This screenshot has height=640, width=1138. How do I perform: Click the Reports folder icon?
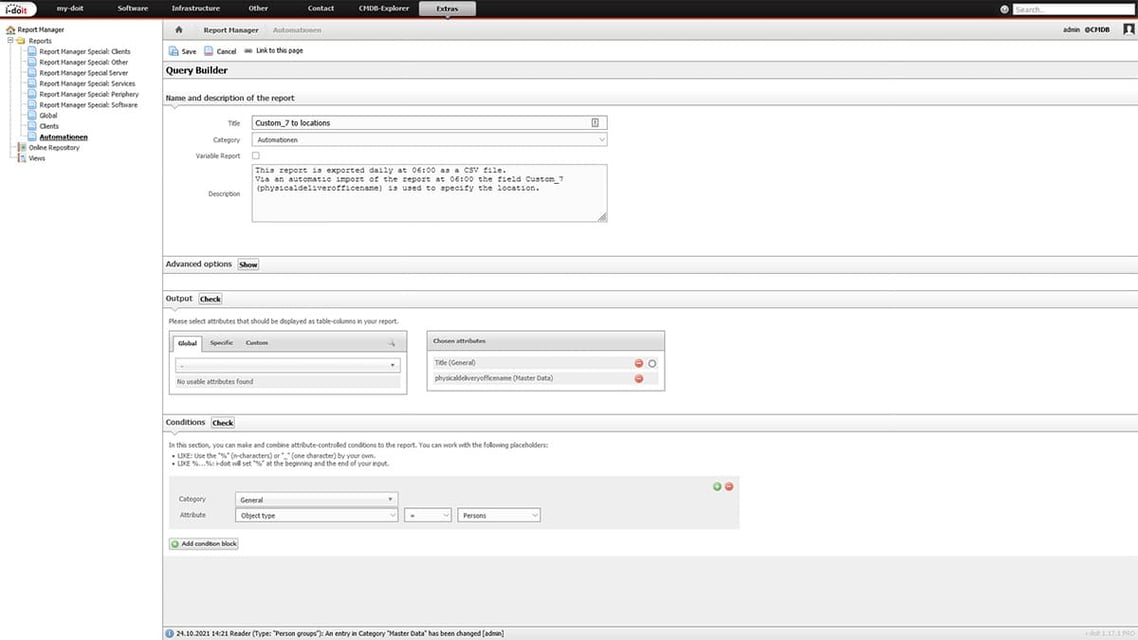pos(21,41)
